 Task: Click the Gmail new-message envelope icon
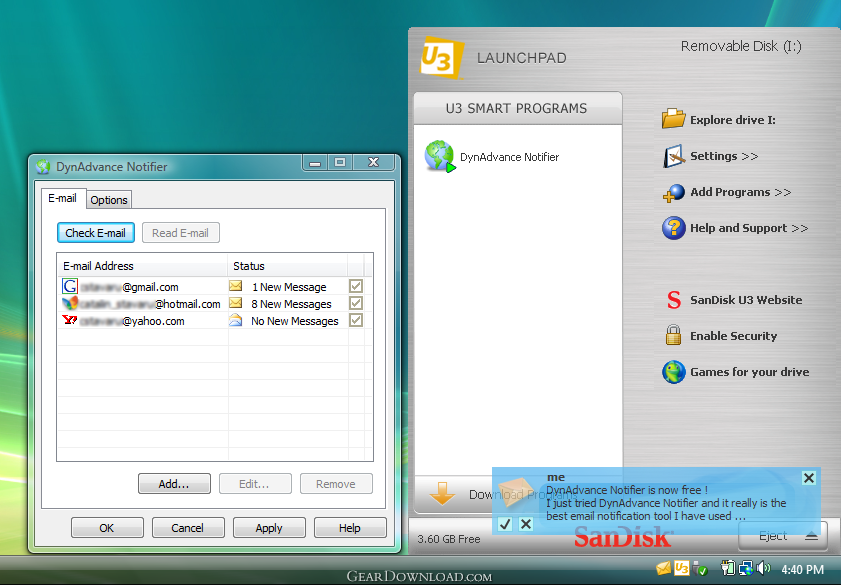tap(235, 286)
